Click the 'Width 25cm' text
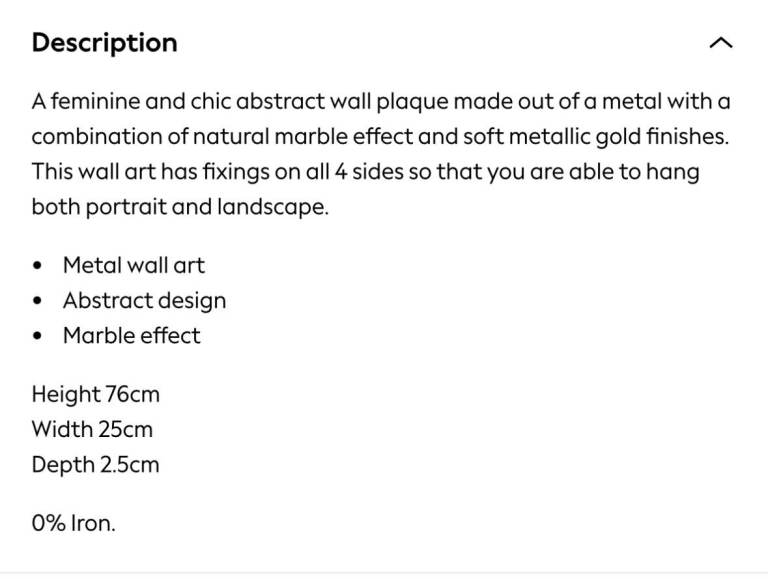Image resolution: width=768 pixels, height=579 pixels. tap(92, 430)
